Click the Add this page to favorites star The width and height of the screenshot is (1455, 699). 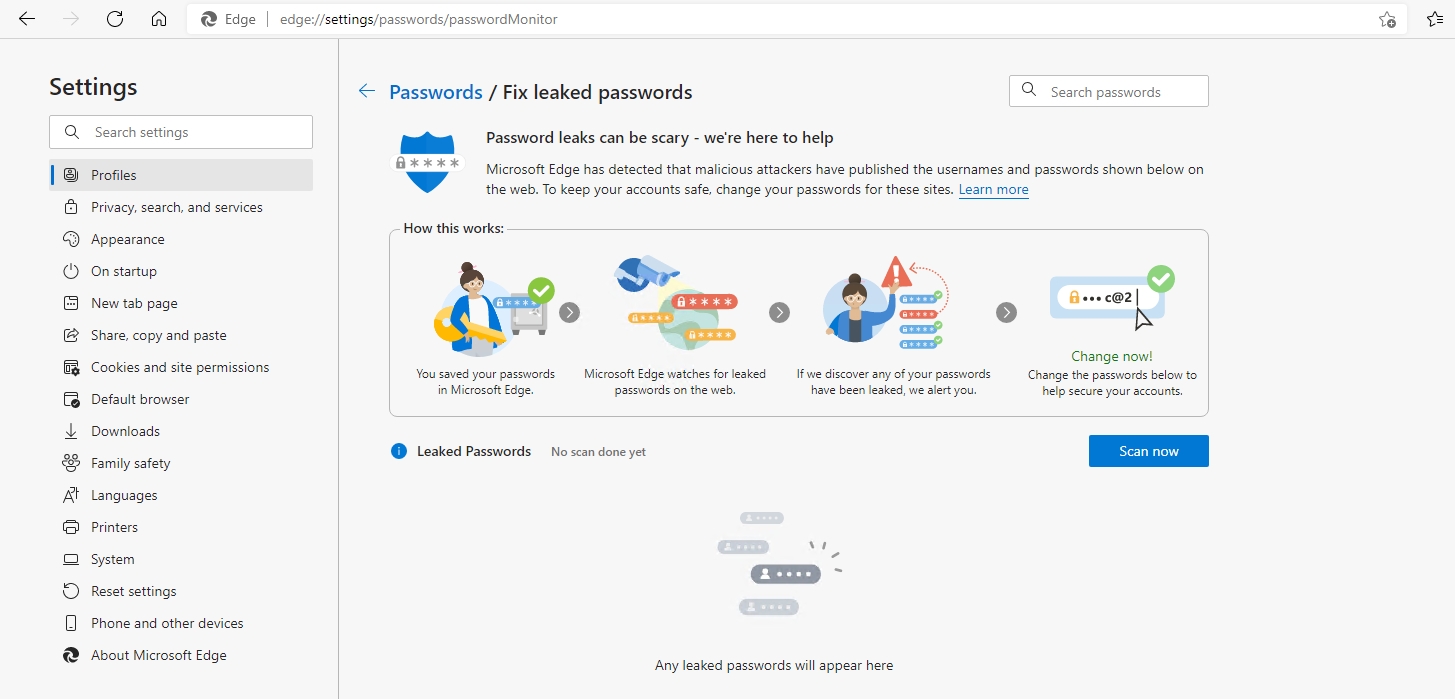point(1387,19)
